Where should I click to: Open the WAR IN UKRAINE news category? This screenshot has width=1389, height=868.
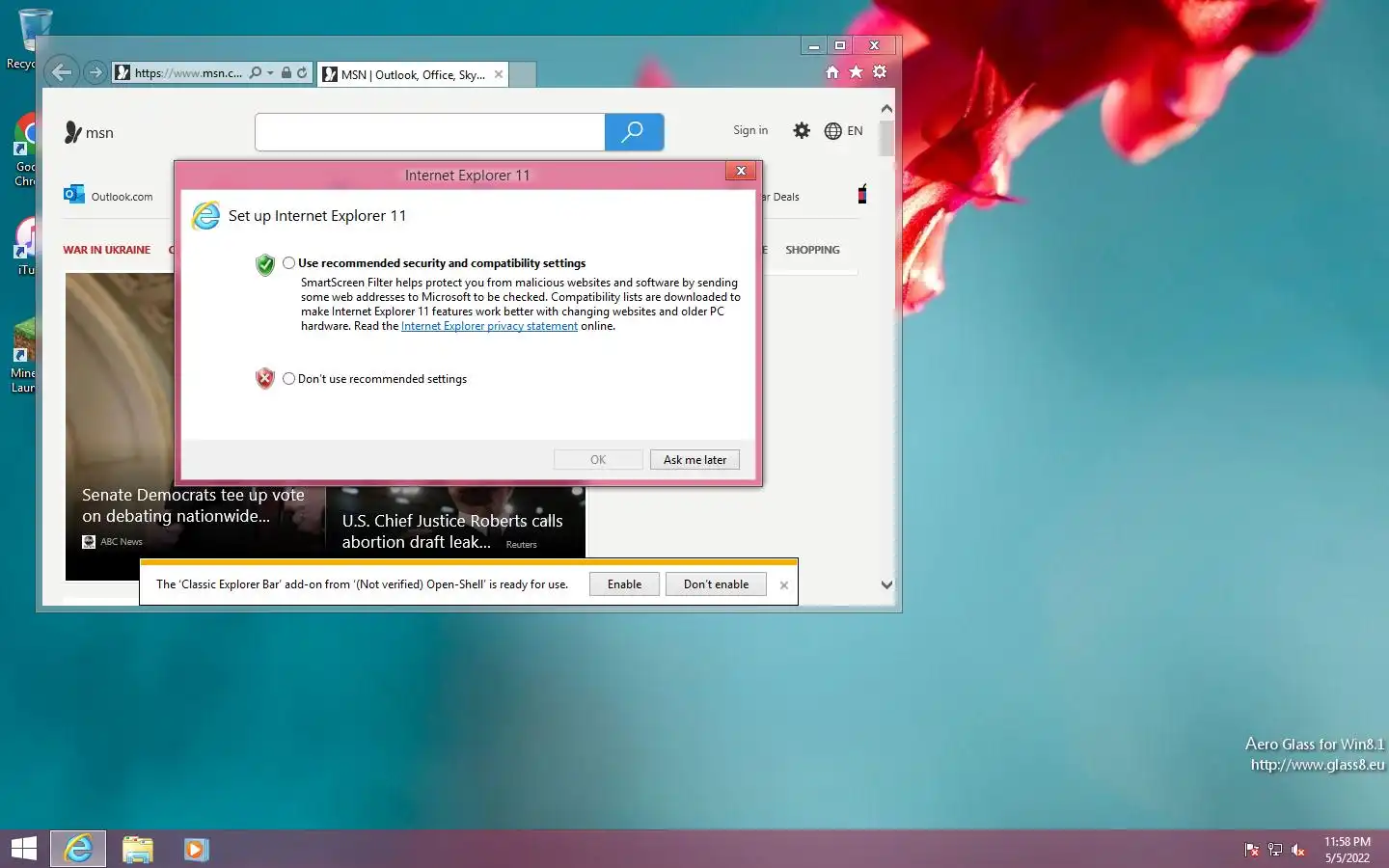coord(107,250)
